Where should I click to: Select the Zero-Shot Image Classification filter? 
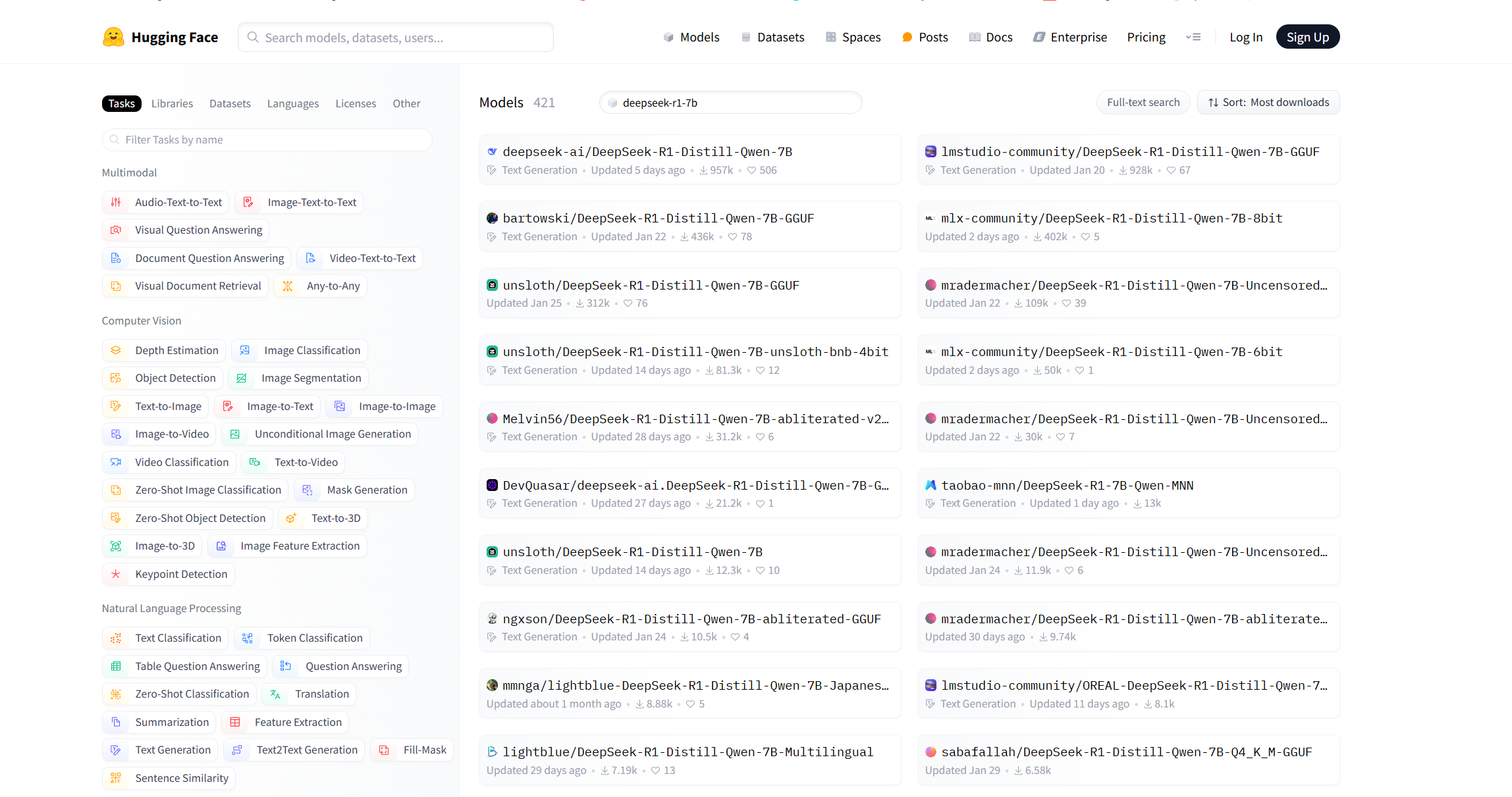196,490
